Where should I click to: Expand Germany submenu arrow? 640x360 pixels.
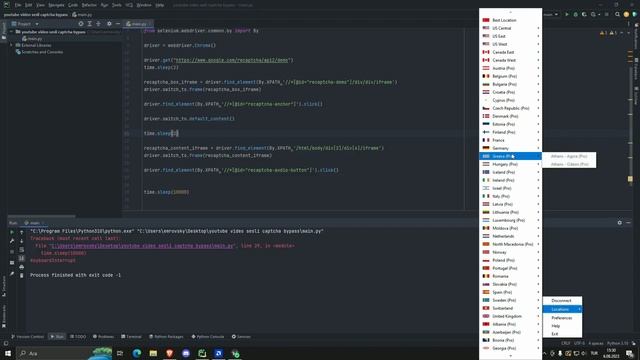(x=538, y=148)
